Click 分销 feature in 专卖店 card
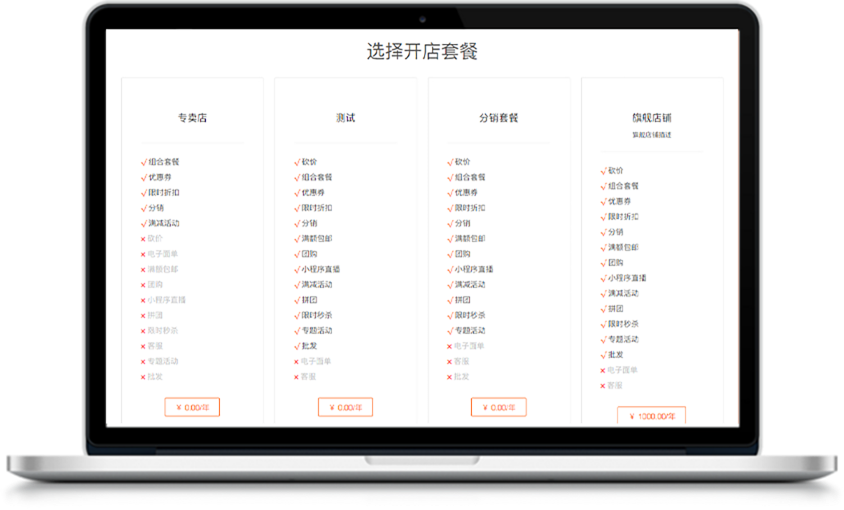 [x=156, y=208]
